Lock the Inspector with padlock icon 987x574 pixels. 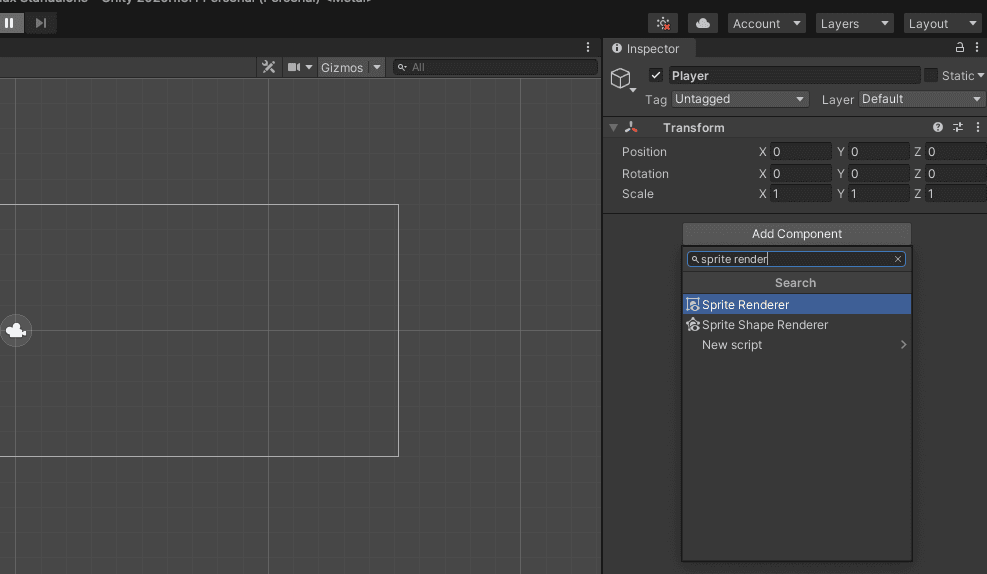960,48
